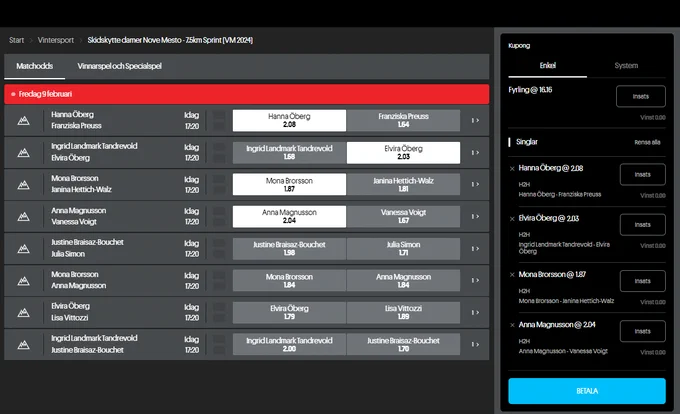Select Justine Braisaz-Bouchet 1.98 odds
Image resolution: width=680 pixels, height=414 pixels.
(x=289, y=248)
